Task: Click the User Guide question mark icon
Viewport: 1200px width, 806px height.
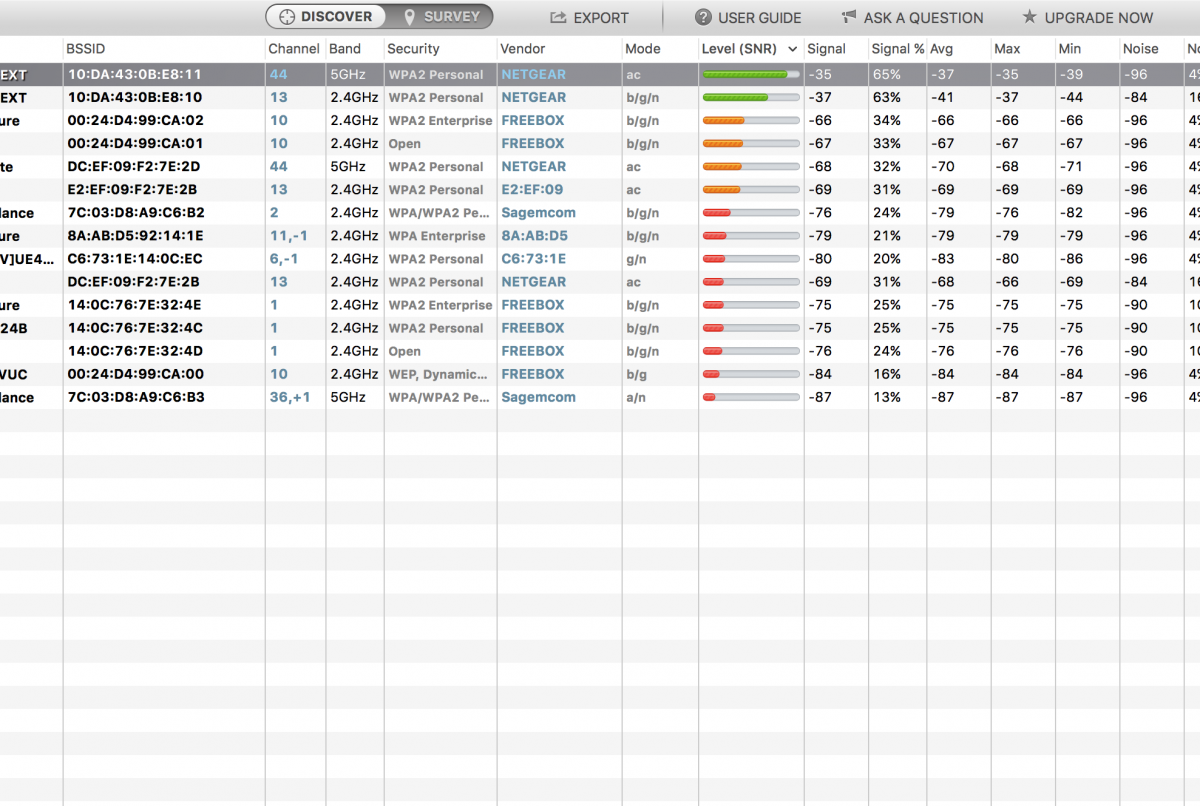Action: click(704, 17)
